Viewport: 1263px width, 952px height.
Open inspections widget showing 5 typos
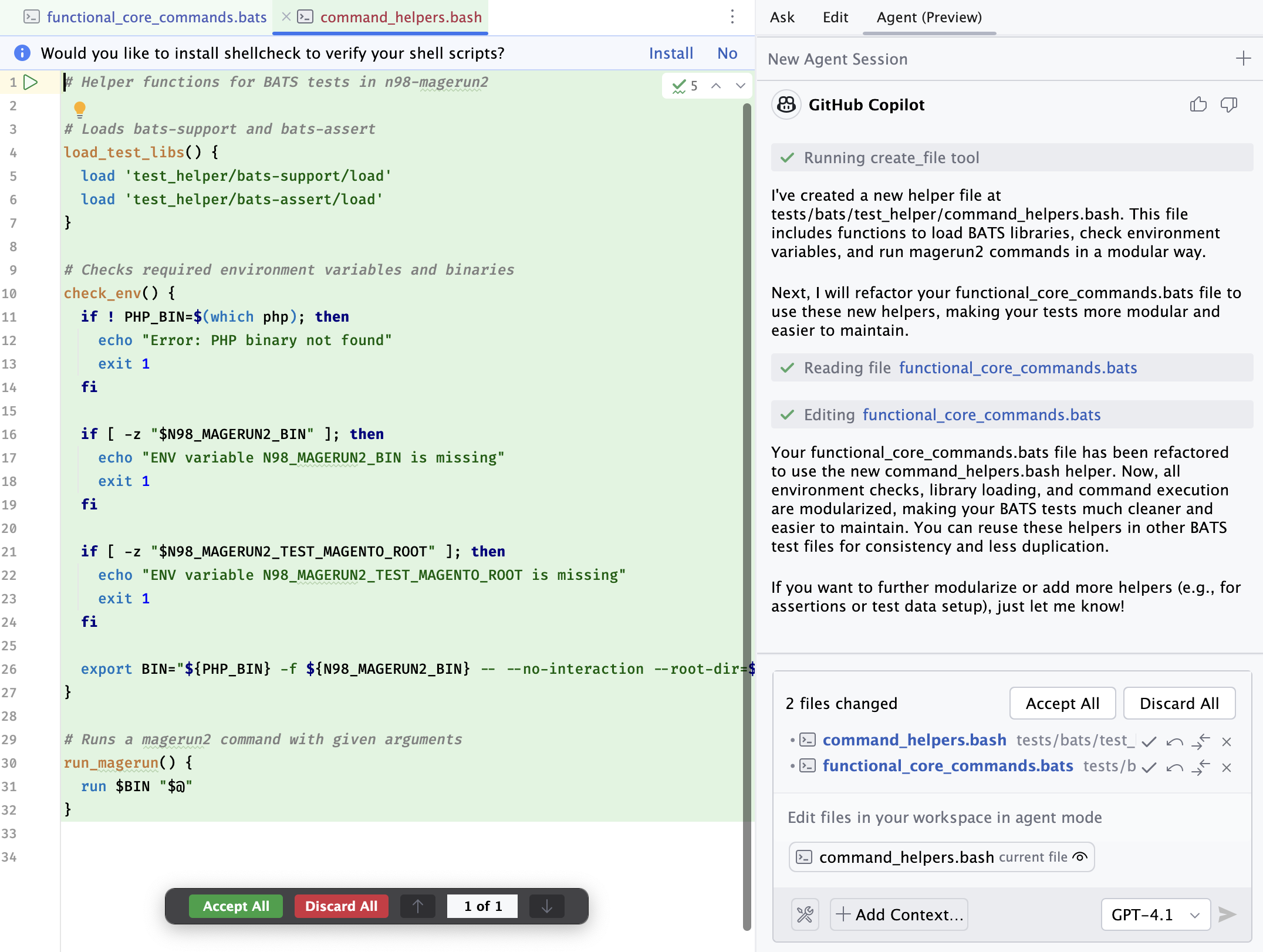(x=685, y=86)
